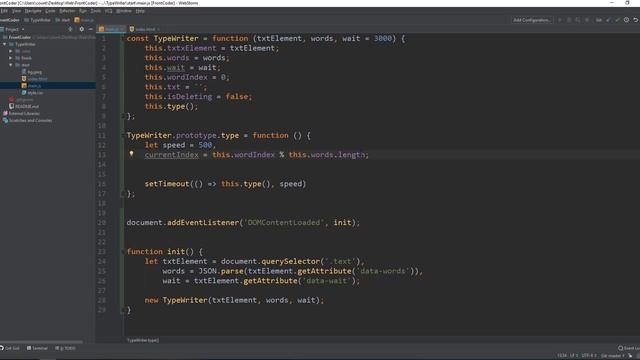Click the fold marker at line 11
Screen dimensions: 640x360
coord(122,136)
